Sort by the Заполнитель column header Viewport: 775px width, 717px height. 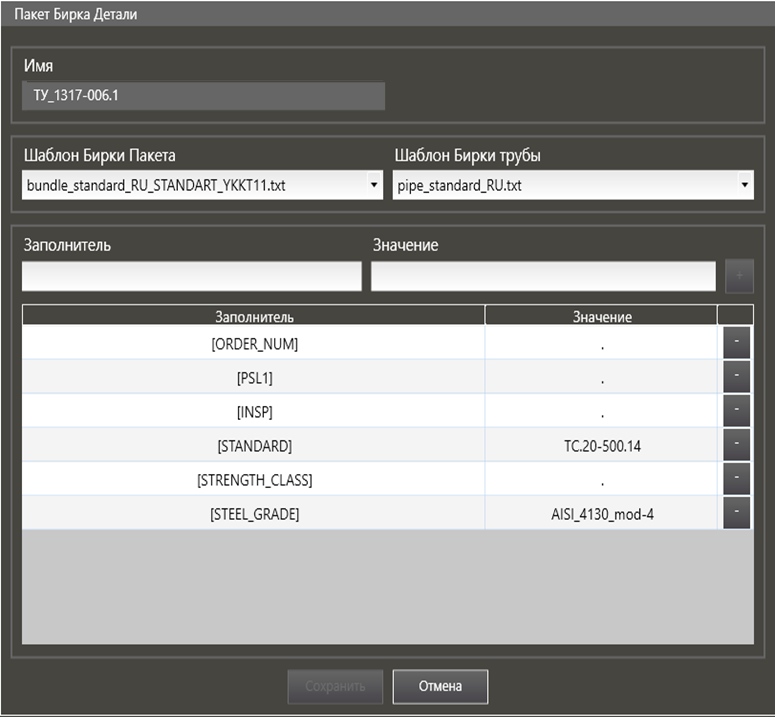click(x=254, y=316)
